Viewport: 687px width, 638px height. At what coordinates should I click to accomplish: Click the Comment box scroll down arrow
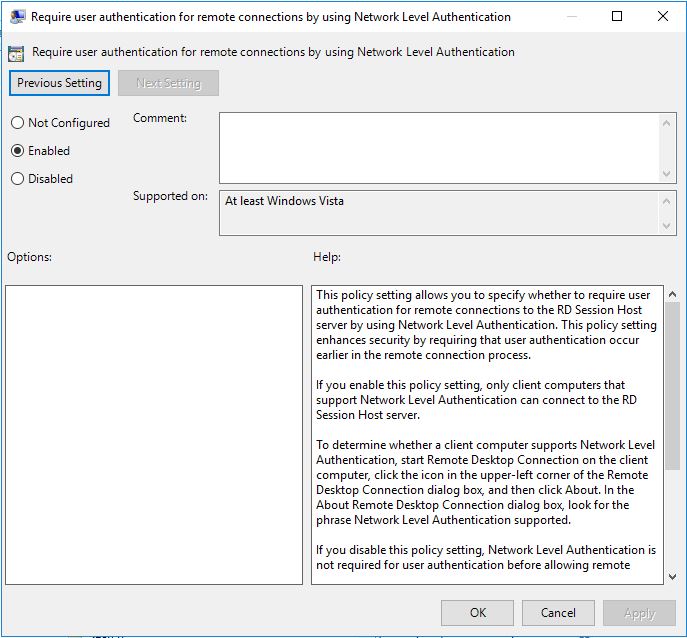point(666,174)
